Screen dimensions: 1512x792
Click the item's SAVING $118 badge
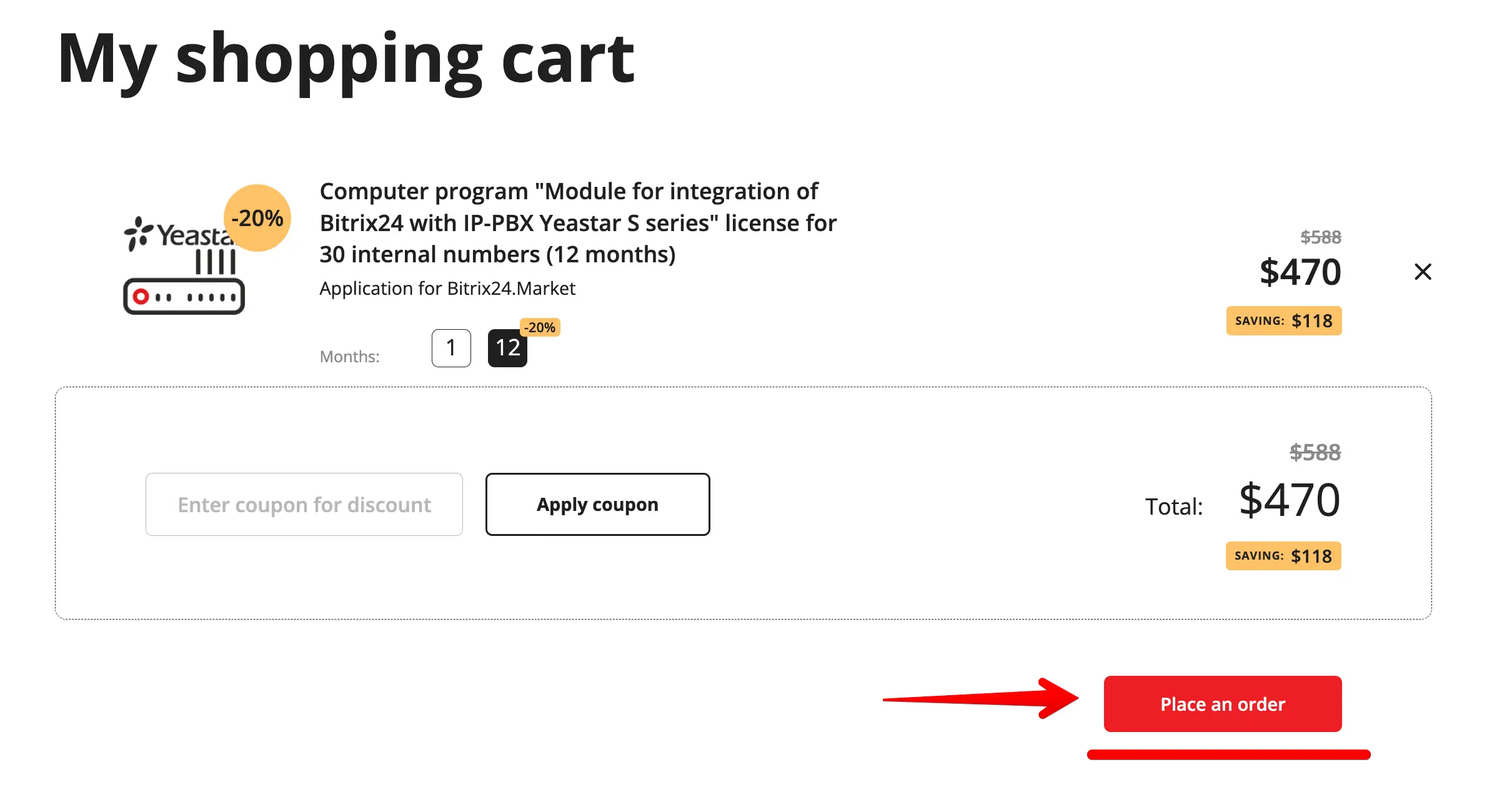[x=1283, y=321]
